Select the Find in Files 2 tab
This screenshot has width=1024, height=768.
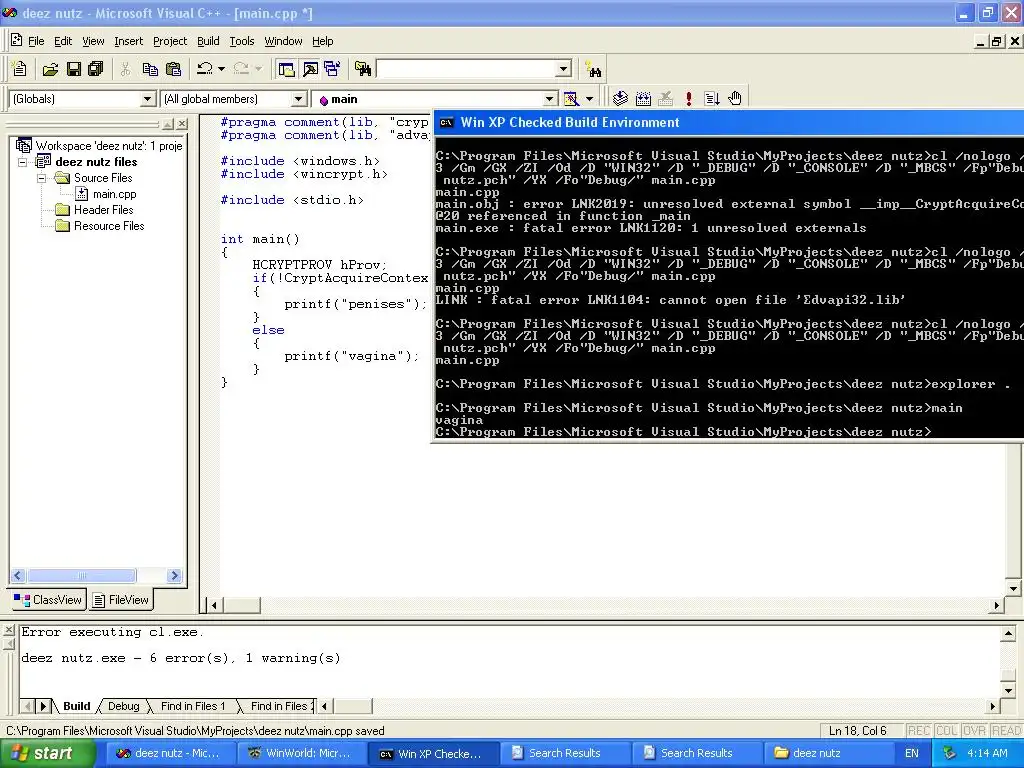279,706
